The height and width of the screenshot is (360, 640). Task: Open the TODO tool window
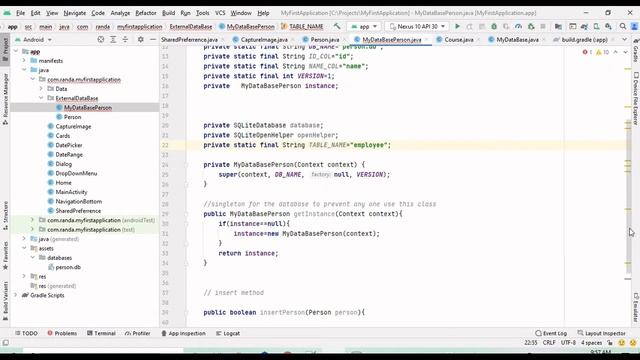point(26,333)
